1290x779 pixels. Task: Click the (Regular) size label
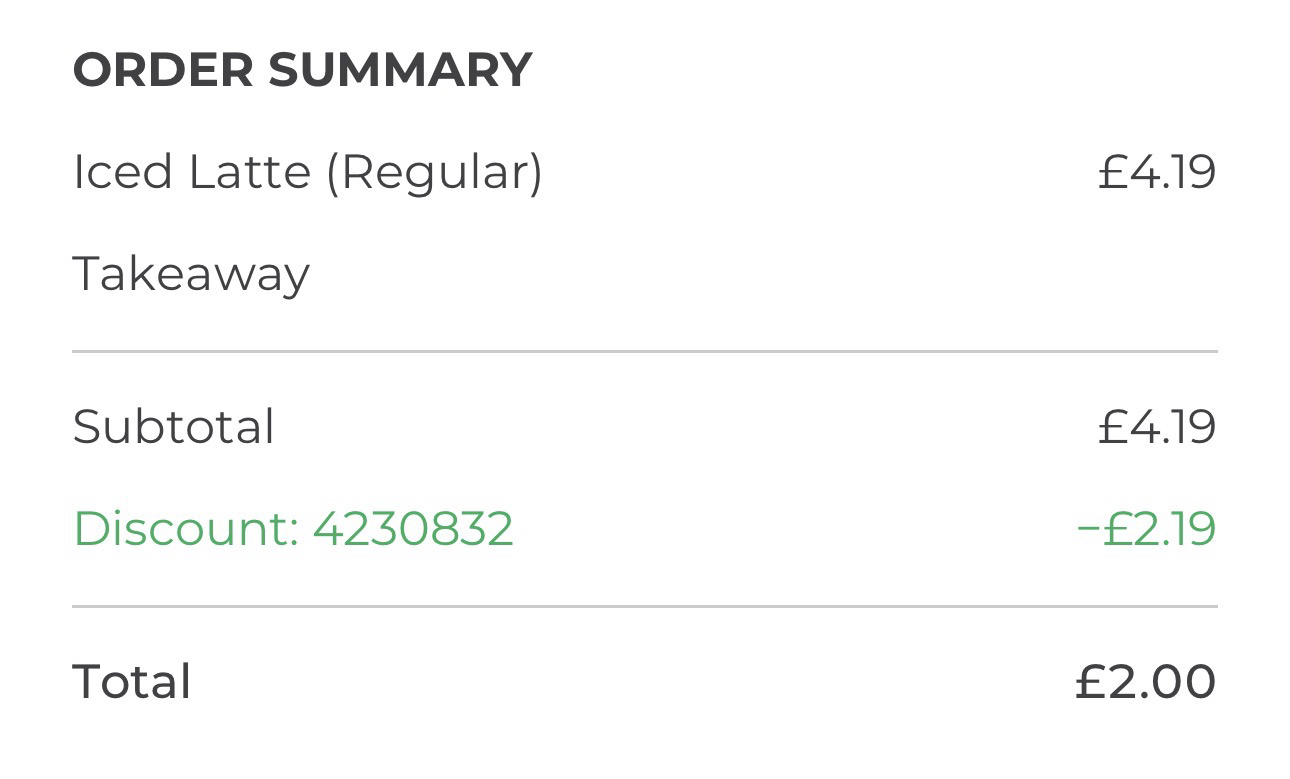click(x=434, y=172)
